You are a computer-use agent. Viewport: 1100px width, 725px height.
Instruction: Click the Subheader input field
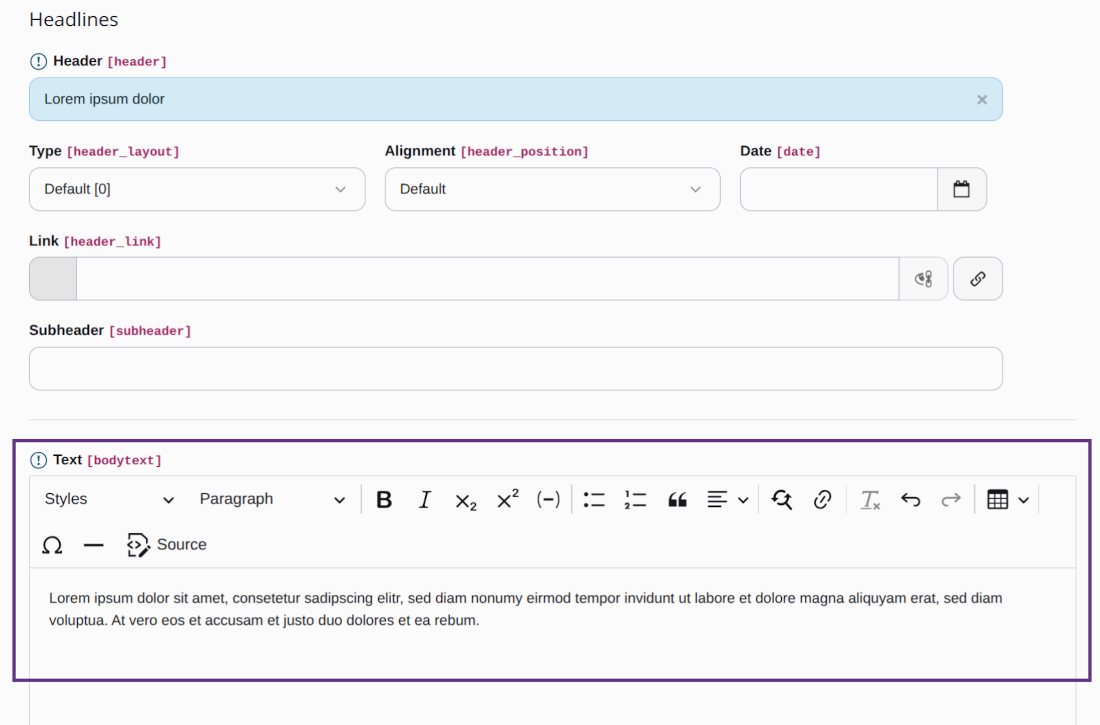tap(516, 368)
